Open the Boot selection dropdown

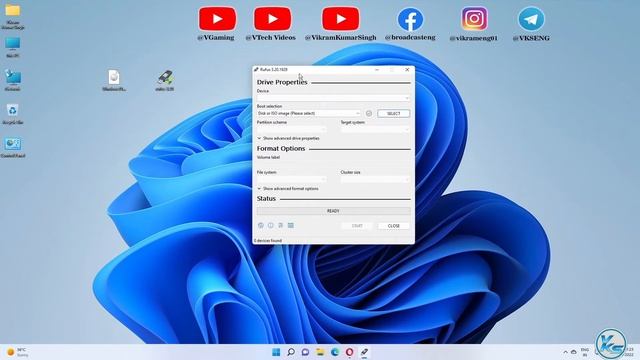coord(309,113)
